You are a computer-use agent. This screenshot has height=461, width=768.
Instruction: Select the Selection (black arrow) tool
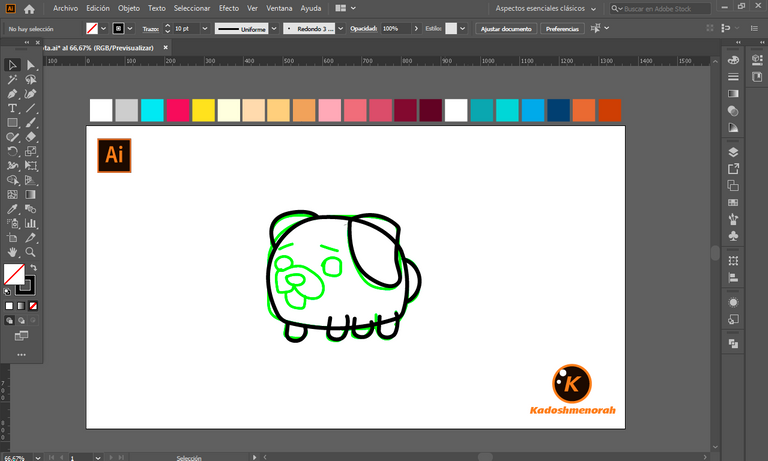click(x=12, y=65)
